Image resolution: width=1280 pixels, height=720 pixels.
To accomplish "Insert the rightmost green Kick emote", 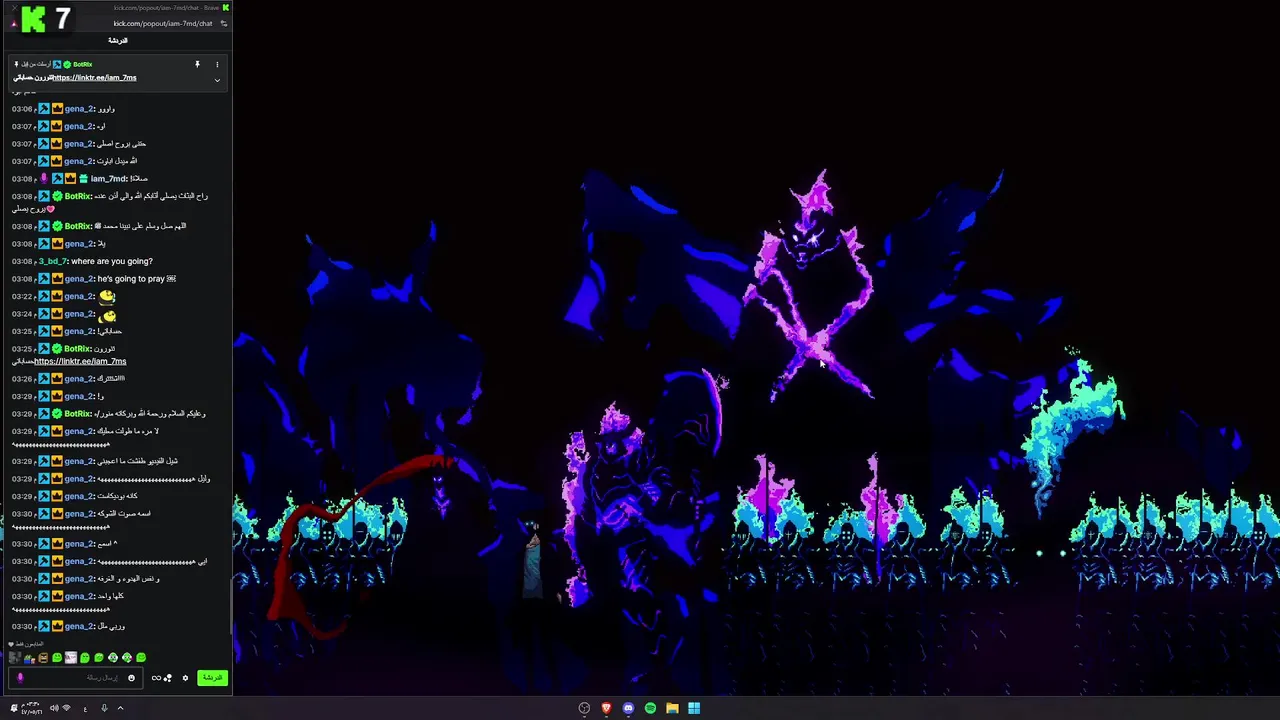I will pos(141,658).
